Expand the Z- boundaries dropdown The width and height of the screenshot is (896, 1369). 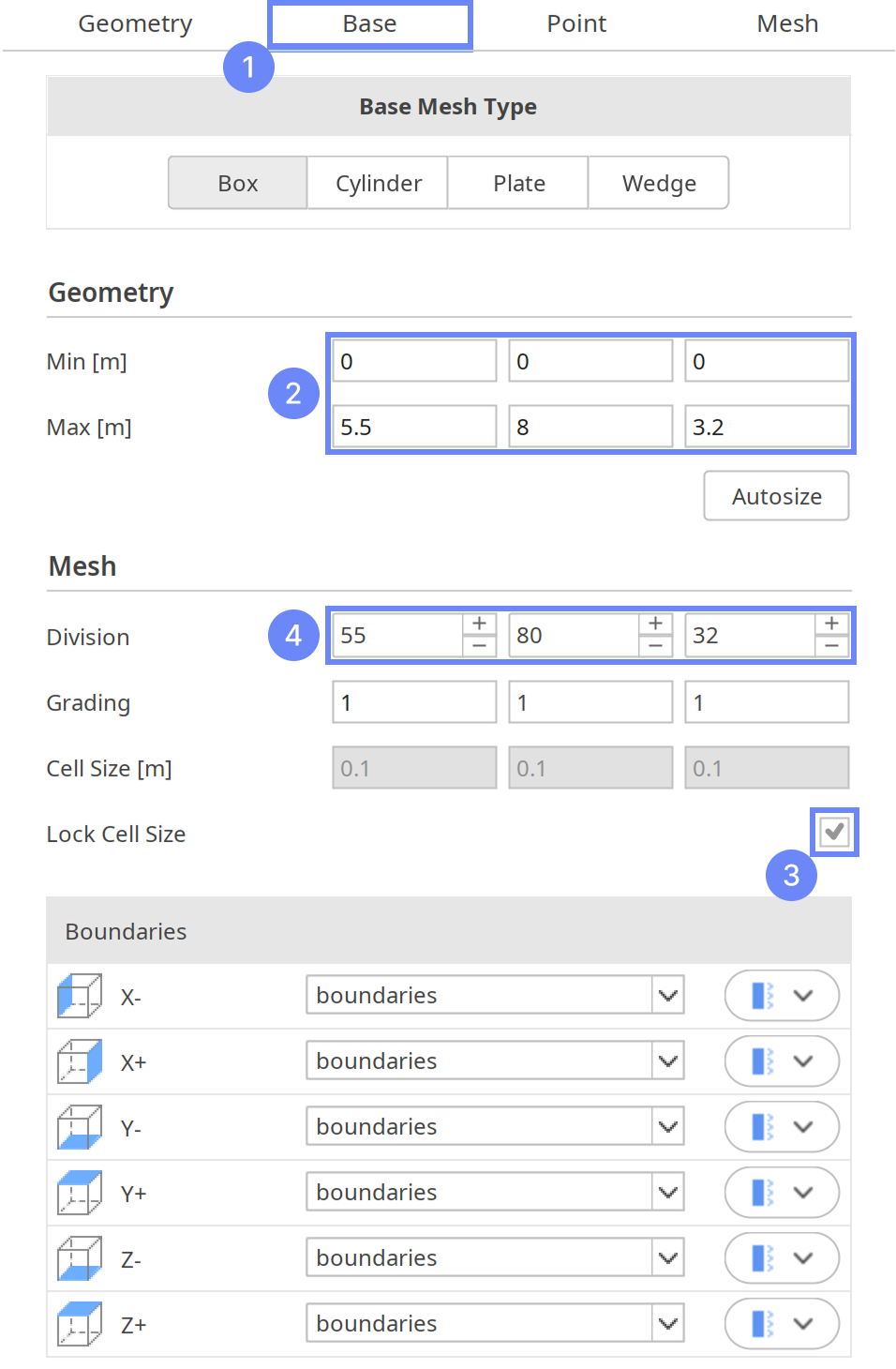(667, 1258)
